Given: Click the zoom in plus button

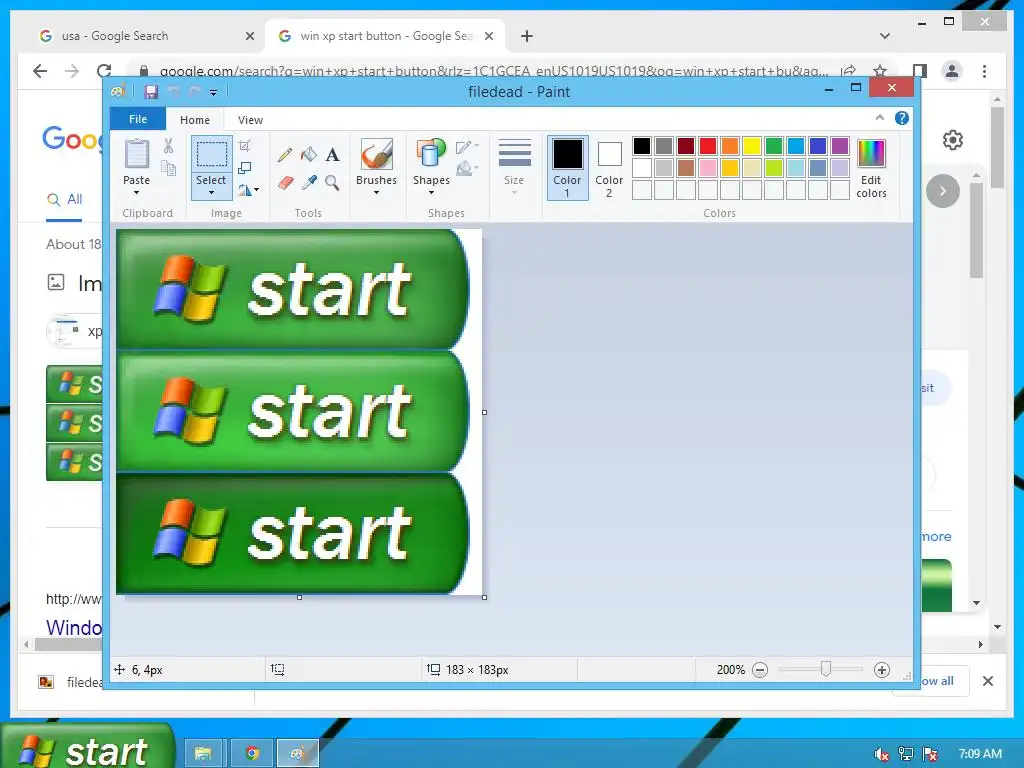Looking at the screenshot, I should tap(882, 669).
